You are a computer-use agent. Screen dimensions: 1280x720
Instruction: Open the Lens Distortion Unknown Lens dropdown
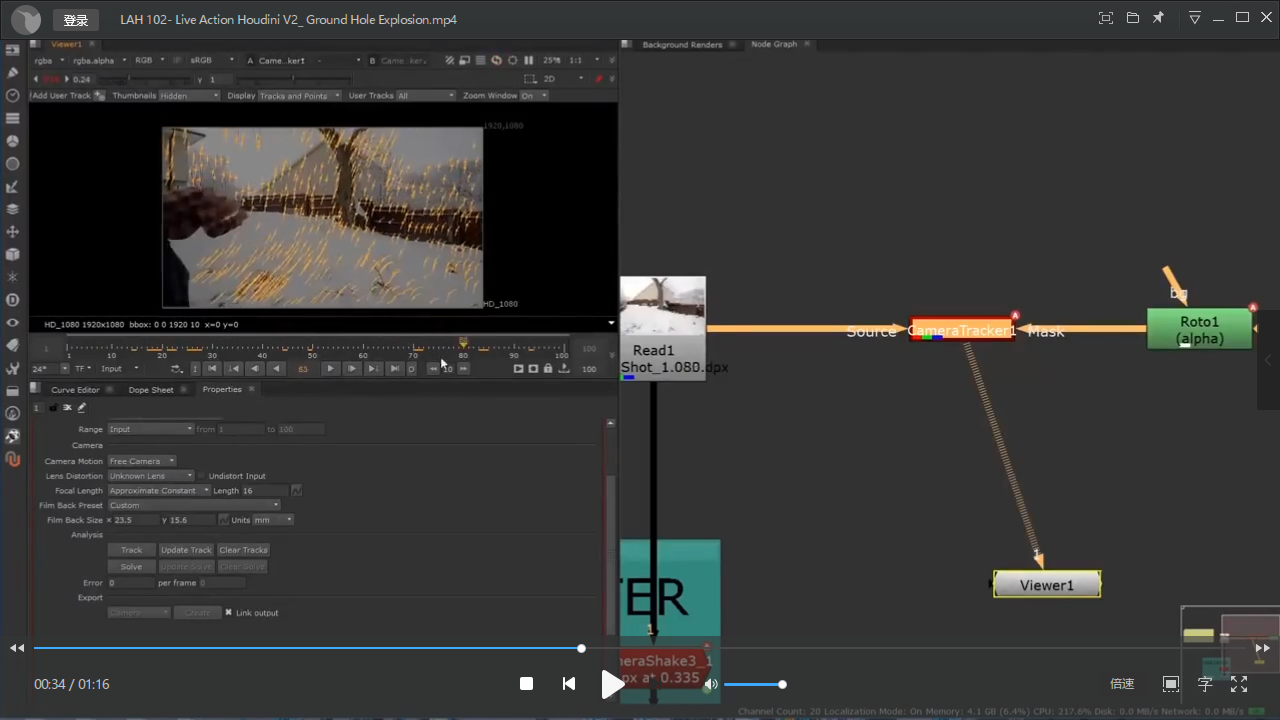(x=151, y=476)
